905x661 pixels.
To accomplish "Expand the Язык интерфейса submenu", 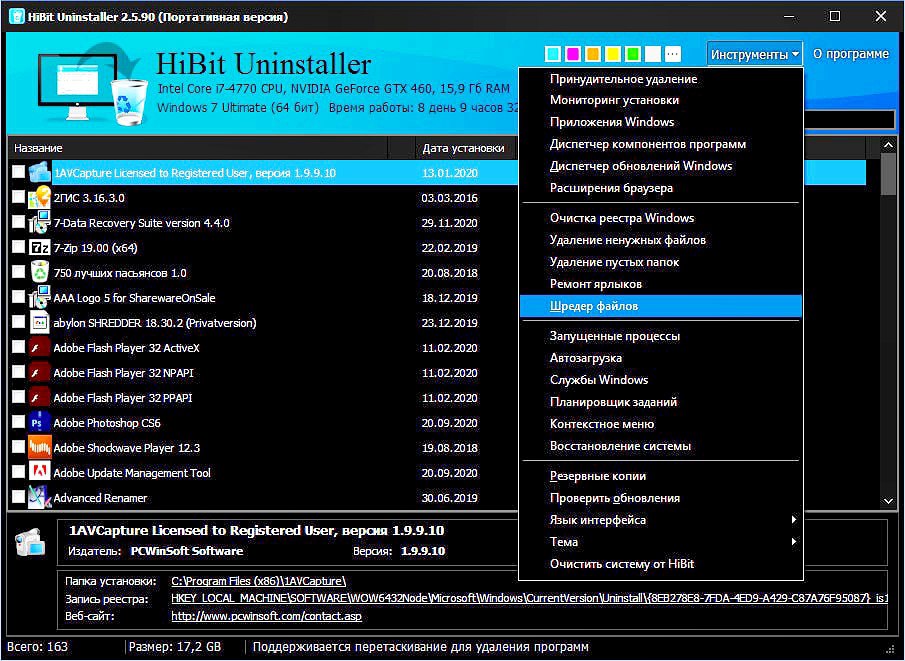I will [x=661, y=520].
